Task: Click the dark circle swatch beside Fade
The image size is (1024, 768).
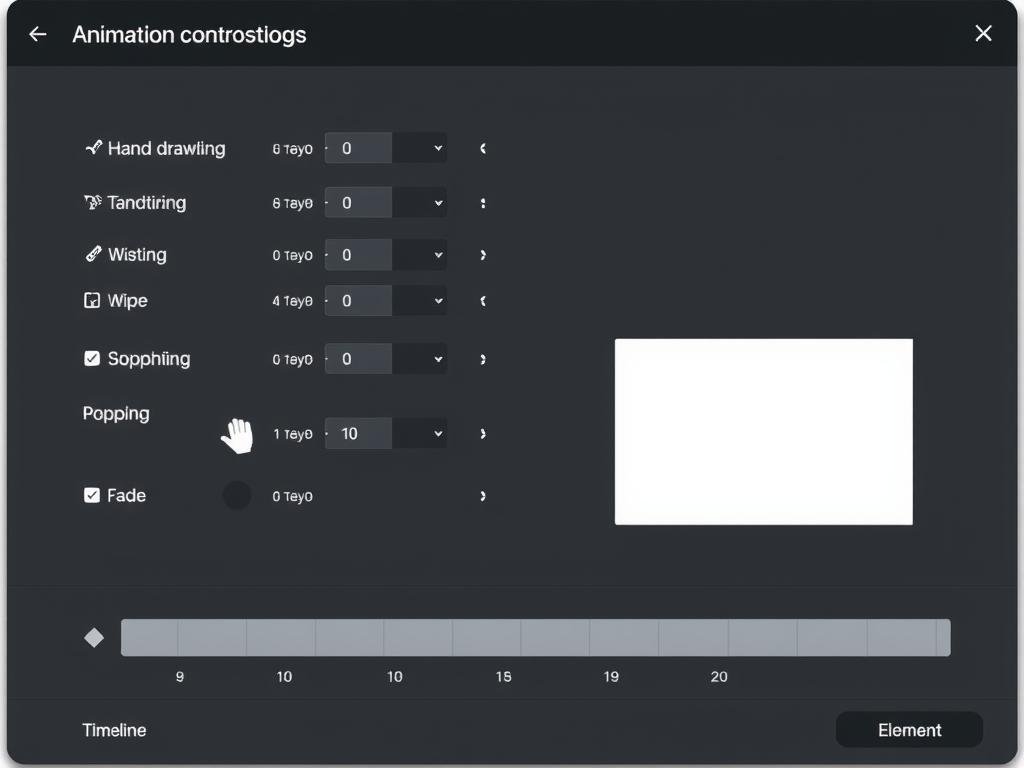Action: (236, 495)
